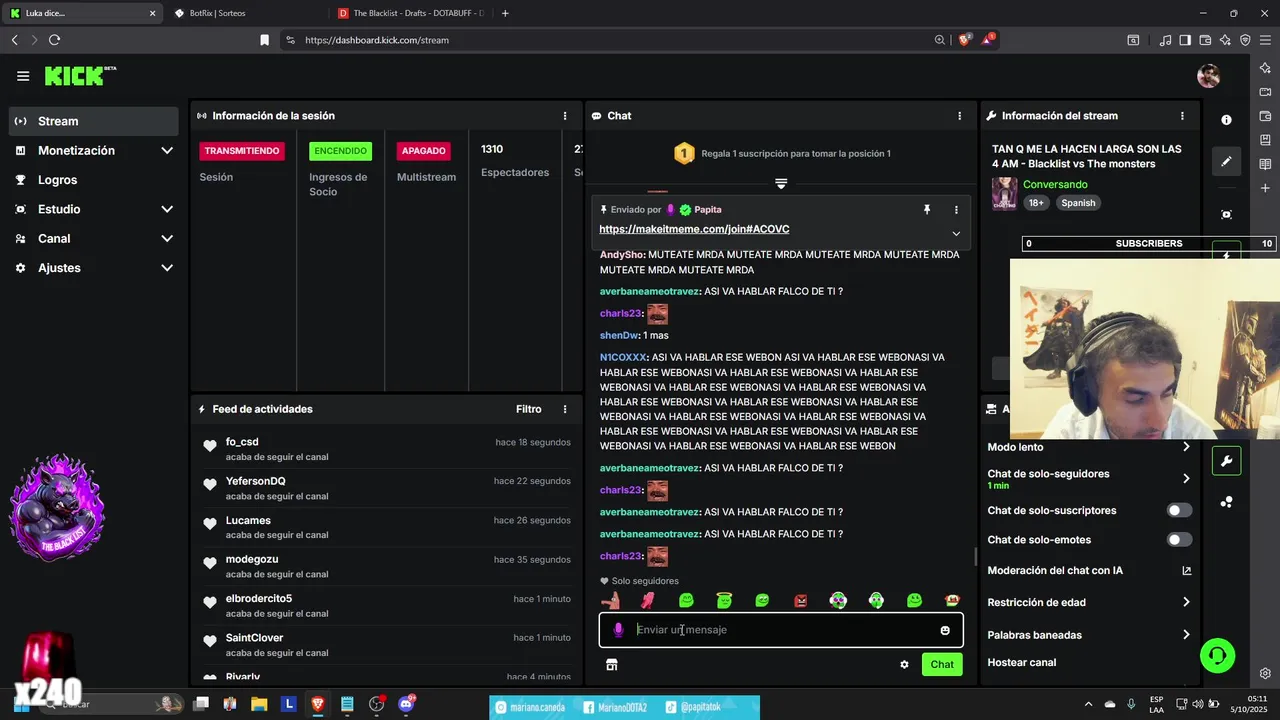
Task: Click SaintClover in activity feed
Action: tap(254, 638)
